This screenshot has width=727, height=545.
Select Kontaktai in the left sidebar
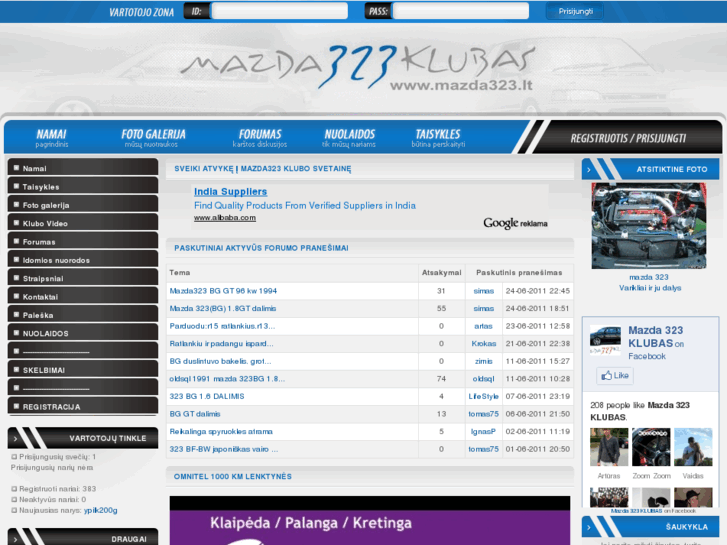point(83,296)
